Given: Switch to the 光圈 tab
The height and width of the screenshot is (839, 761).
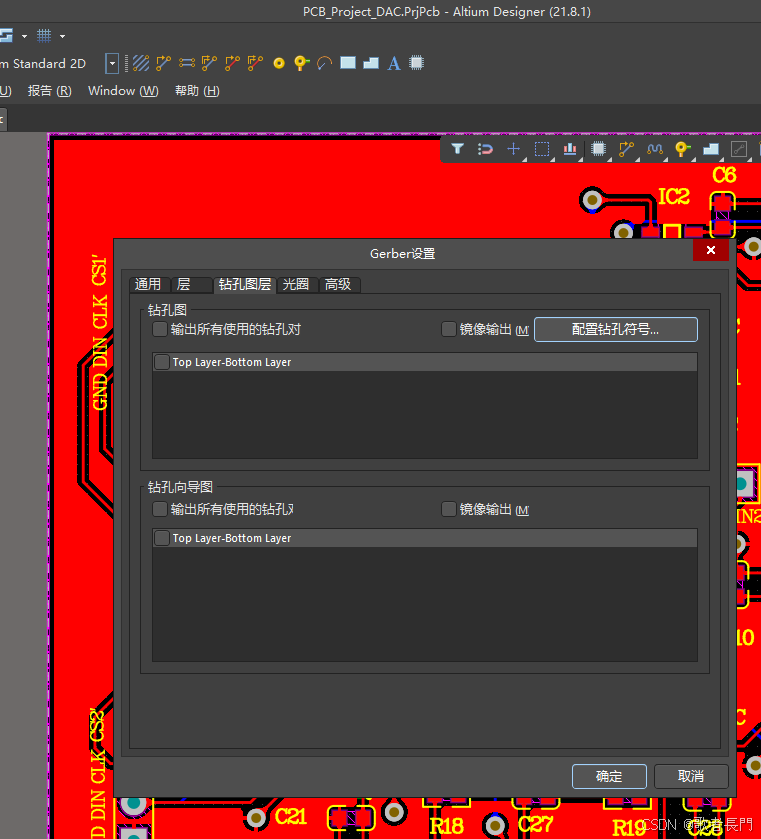Looking at the screenshot, I should click(x=297, y=285).
